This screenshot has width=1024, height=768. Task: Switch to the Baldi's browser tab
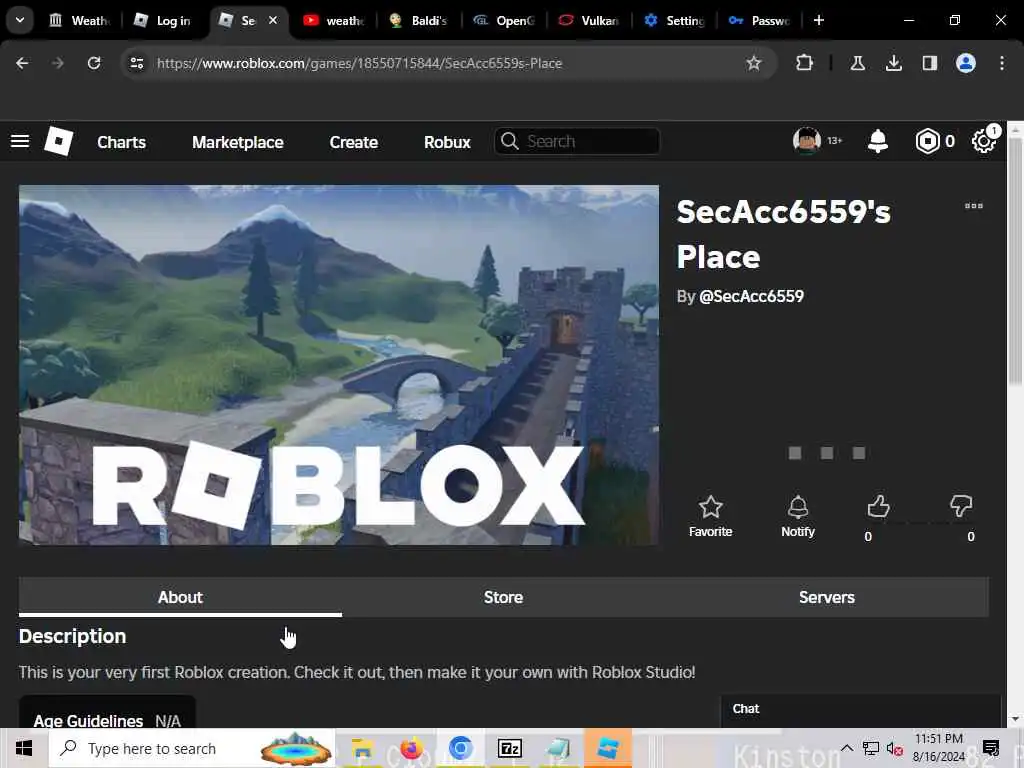pyautogui.click(x=418, y=20)
